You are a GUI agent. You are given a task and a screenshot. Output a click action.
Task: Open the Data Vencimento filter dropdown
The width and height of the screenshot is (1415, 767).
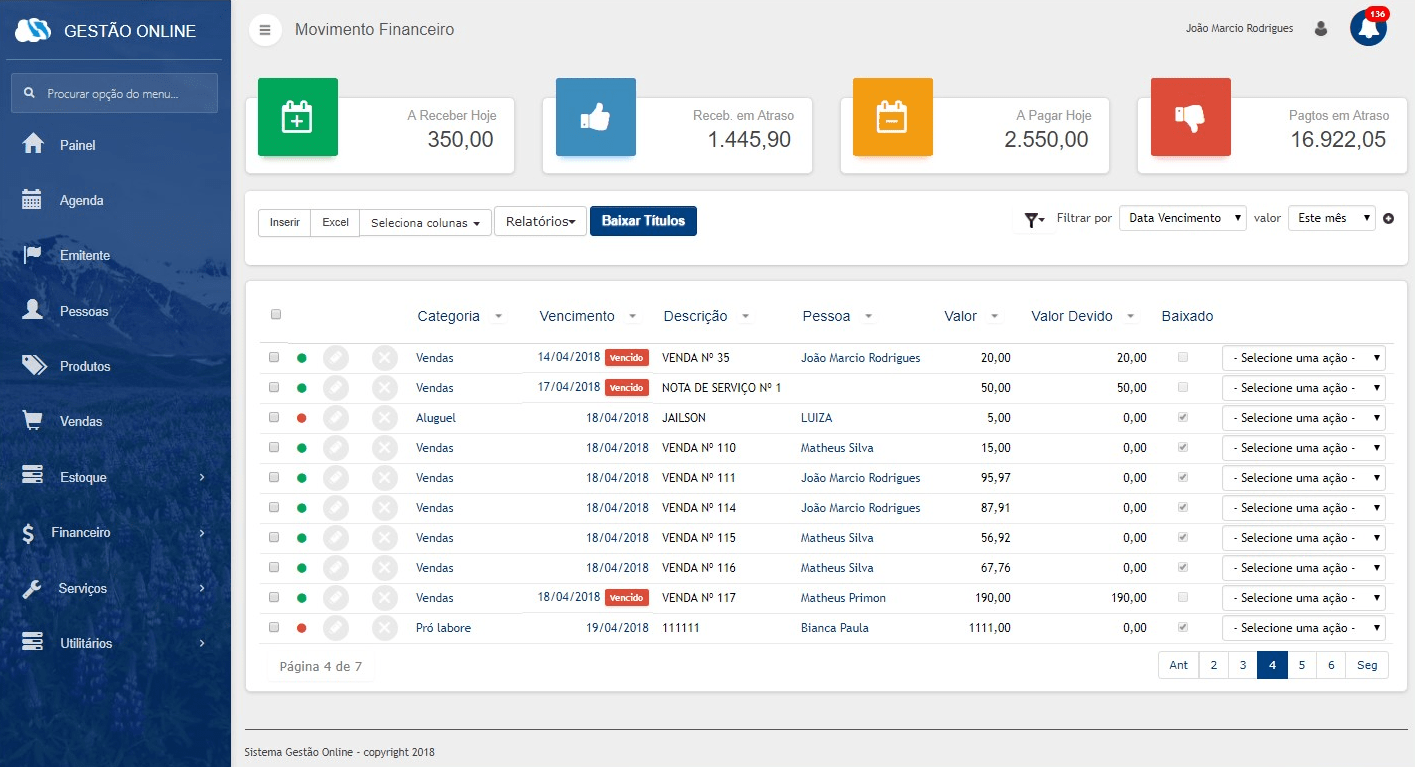[1182, 218]
